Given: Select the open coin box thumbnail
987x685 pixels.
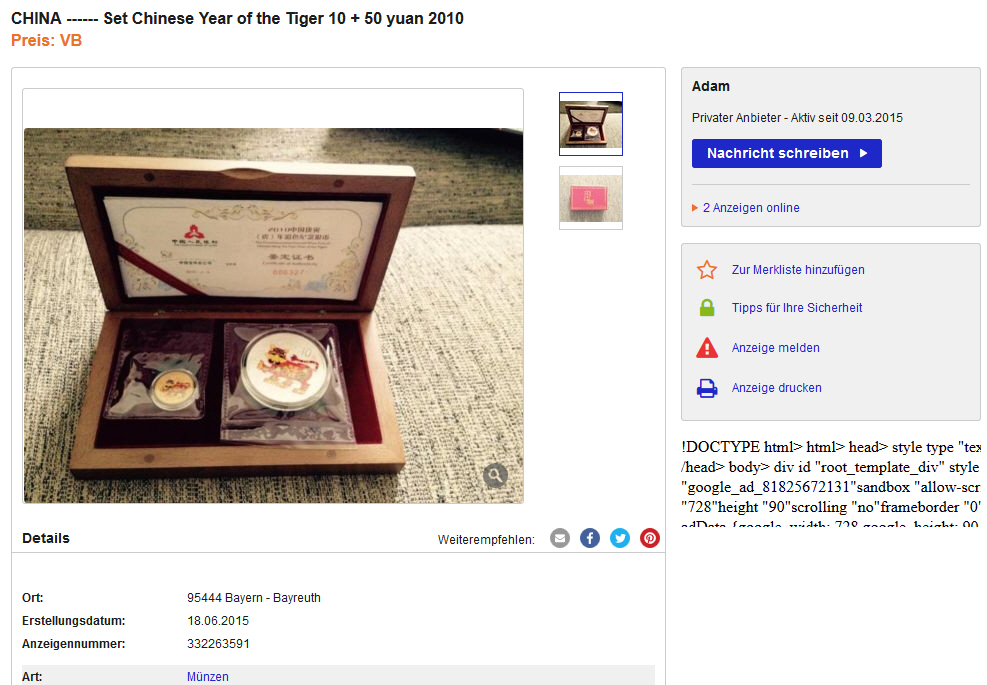Looking at the screenshot, I should [590, 124].
